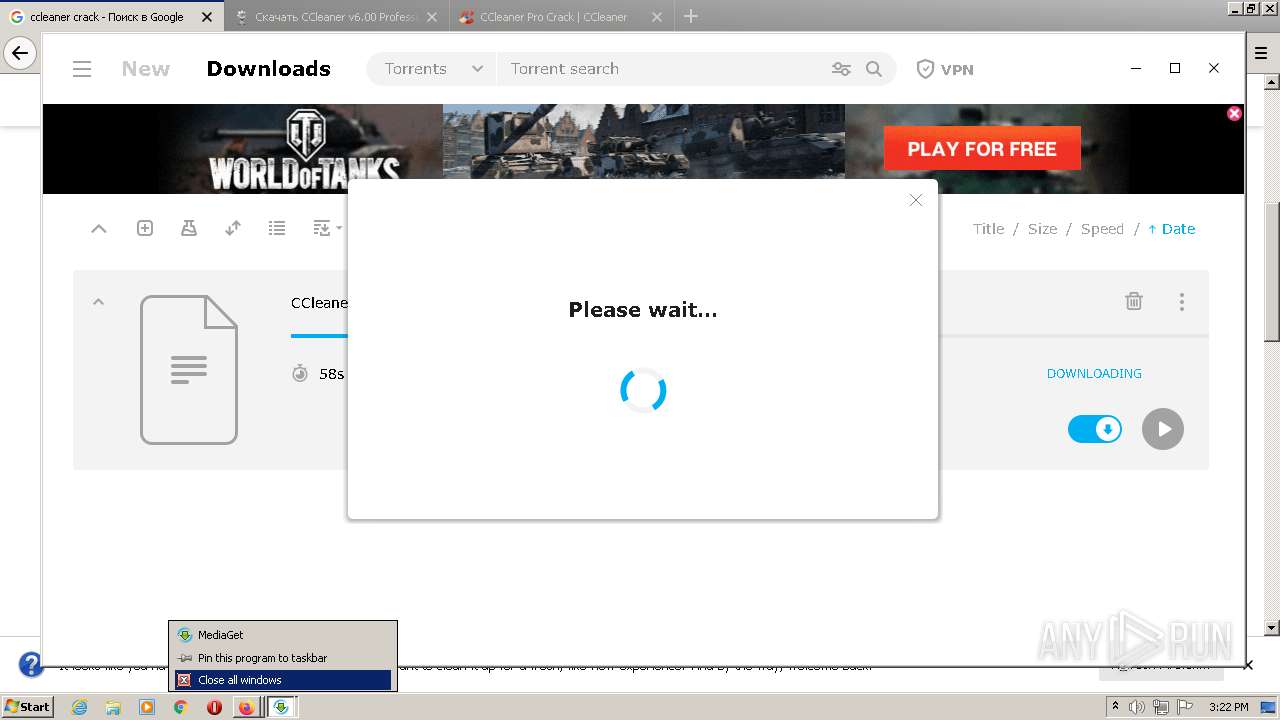Click the flask lab icon

[189, 228]
